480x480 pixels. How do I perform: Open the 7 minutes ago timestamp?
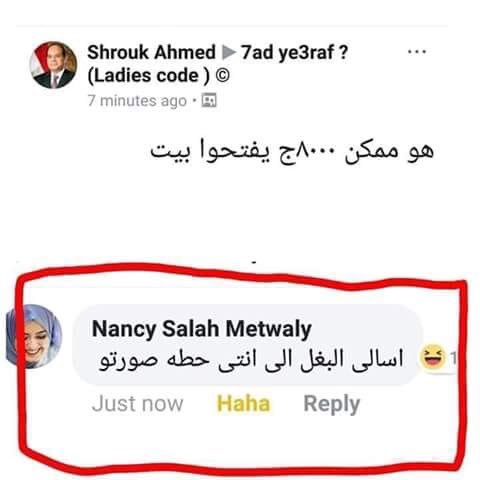click(137, 100)
